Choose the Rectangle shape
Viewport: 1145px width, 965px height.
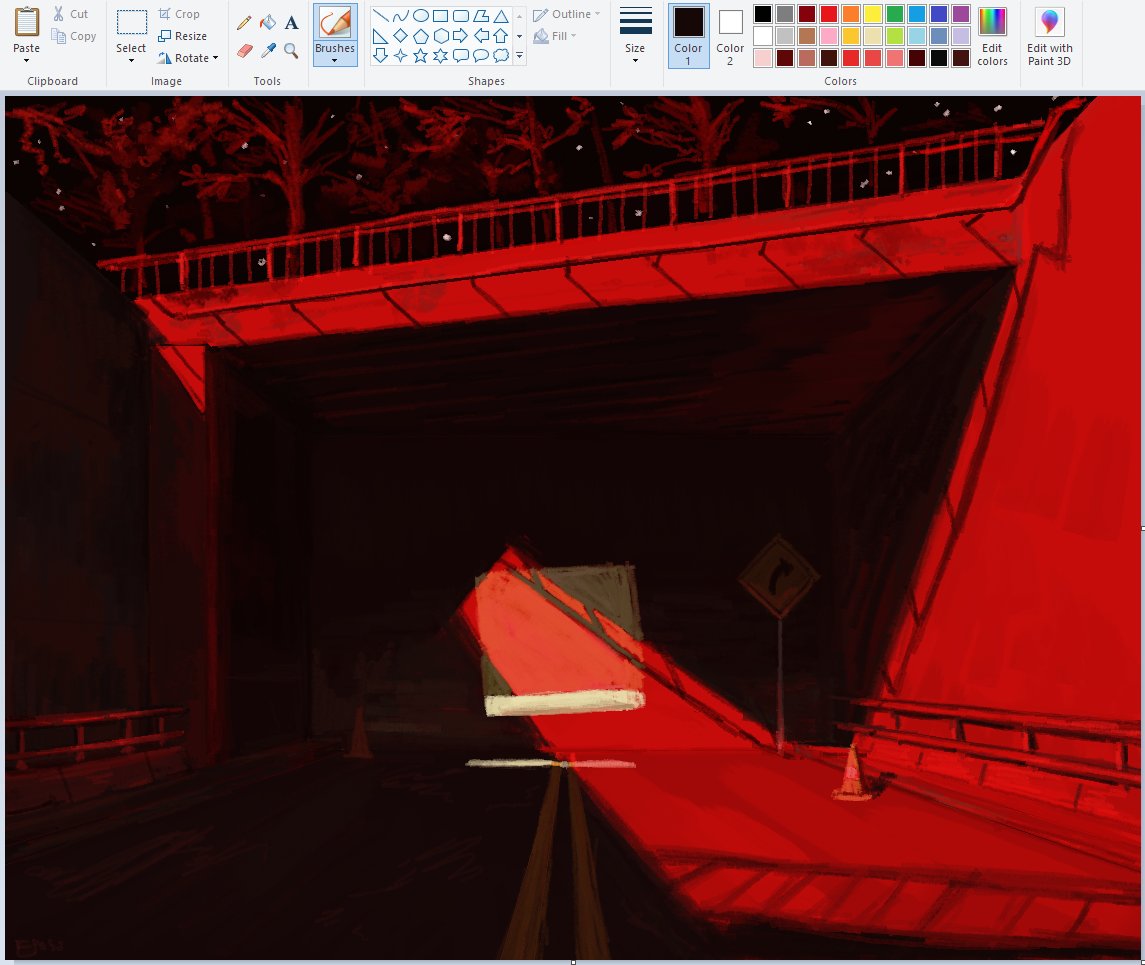tap(440, 16)
